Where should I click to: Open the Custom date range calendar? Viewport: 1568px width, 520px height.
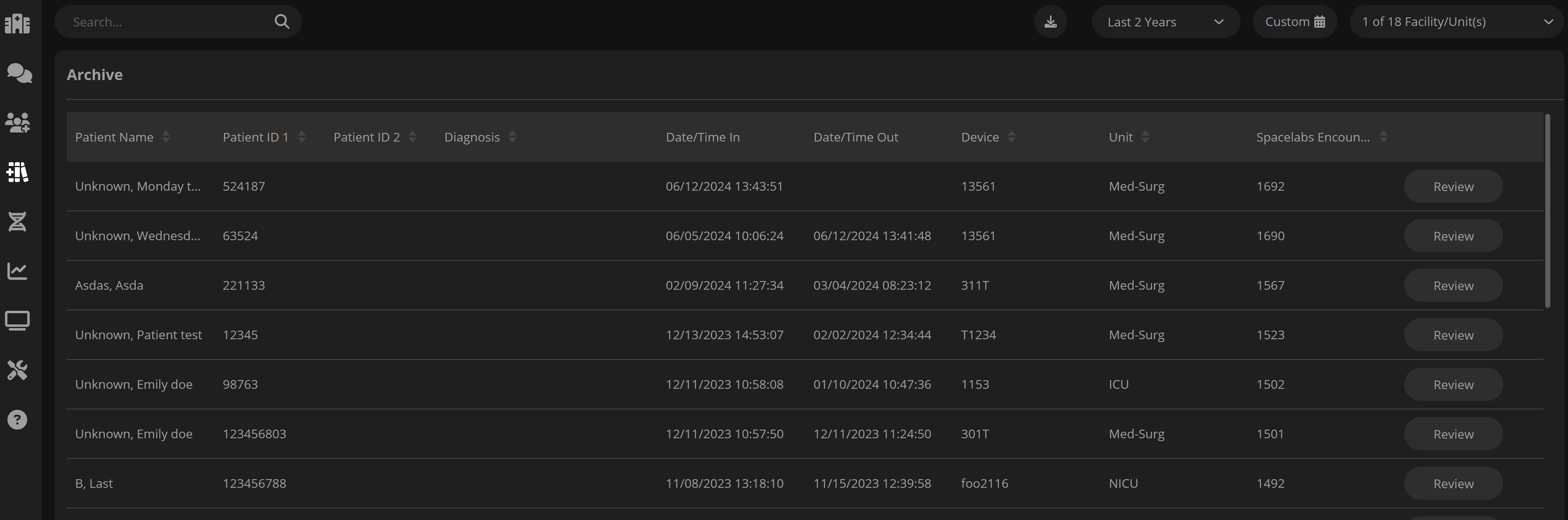[x=1294, y=22]
